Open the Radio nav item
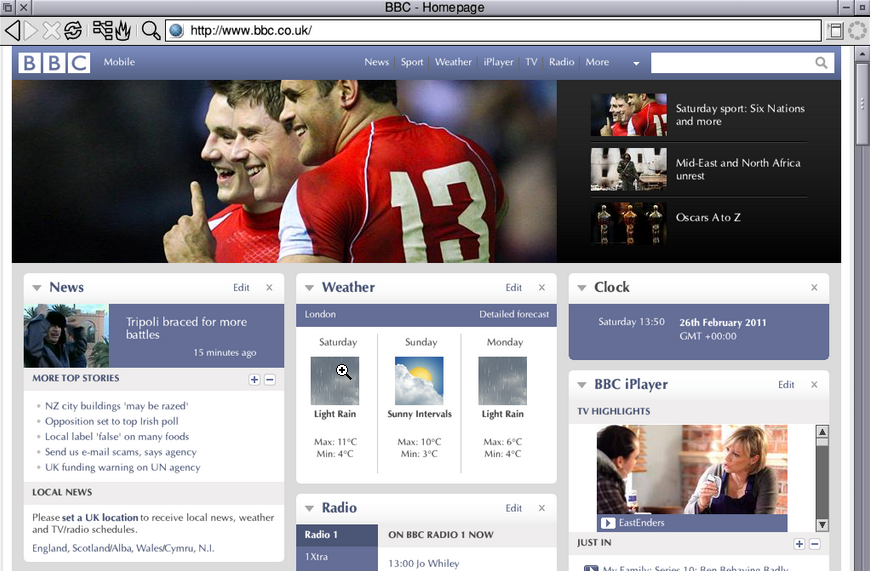Image resolution: width=870 pixels, height=571 pixels. coord(562,62)
